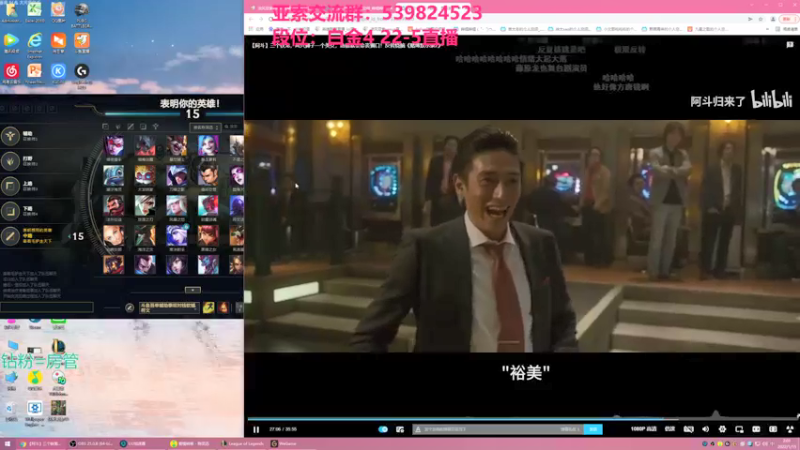Expand champion grid with small arrow button
Image resolution: width=800 pixels, height=450 pixels.
[x=192, y=290]
